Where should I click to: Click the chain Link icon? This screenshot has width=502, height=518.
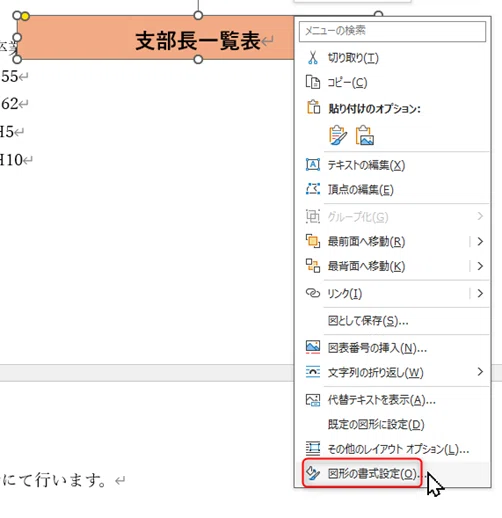(313, 293)
